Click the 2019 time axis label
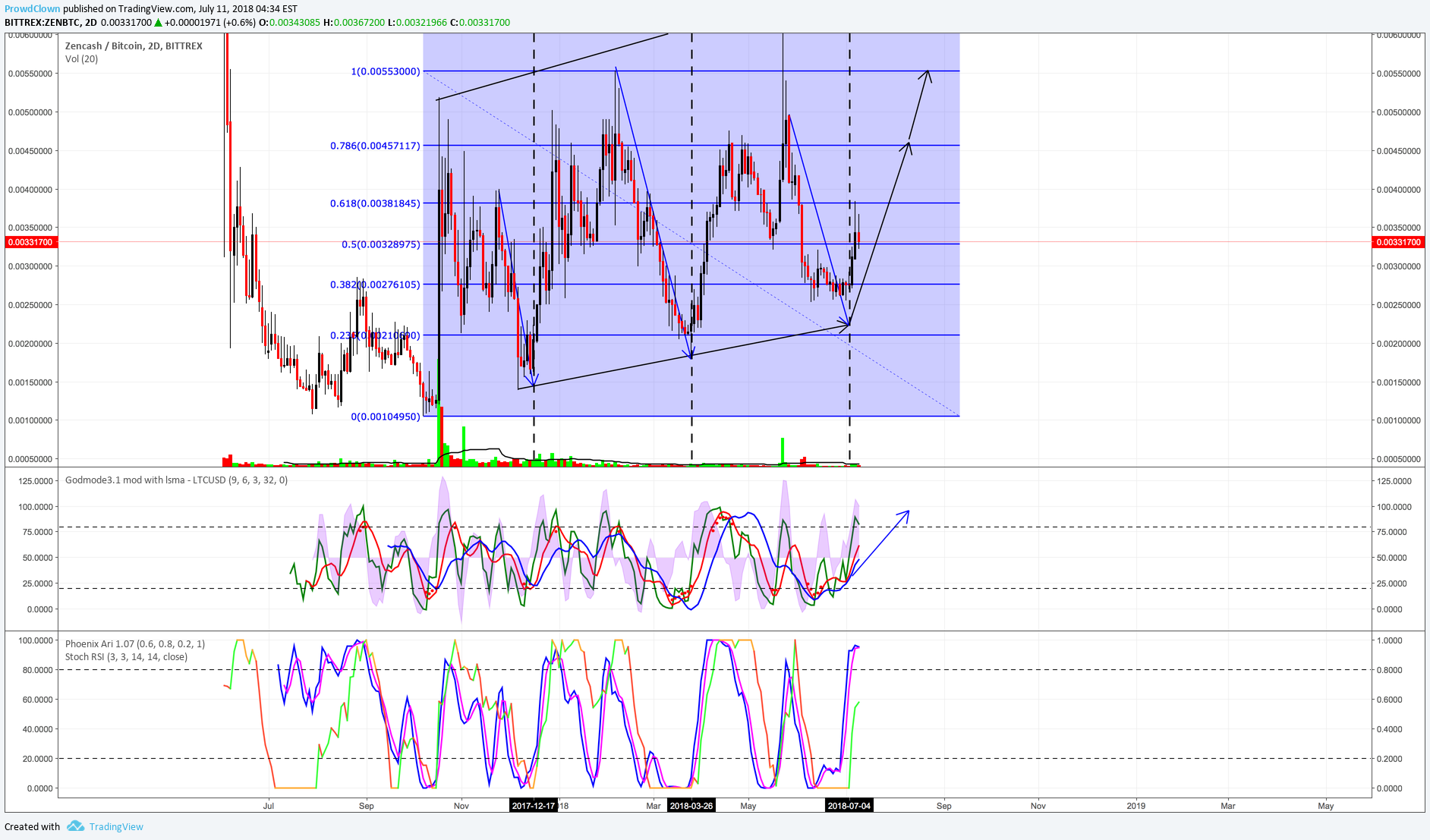This screenshot has width=1430, height=840. 1135,806
